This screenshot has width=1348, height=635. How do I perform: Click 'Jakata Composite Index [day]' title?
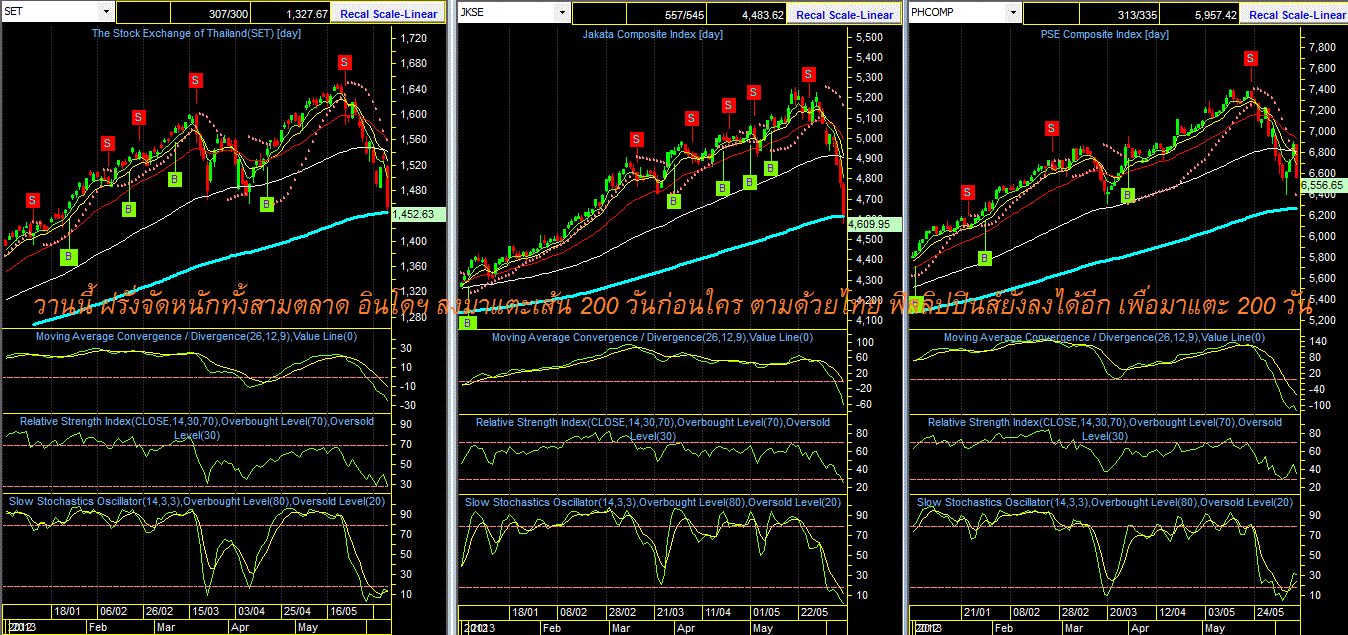653,34
